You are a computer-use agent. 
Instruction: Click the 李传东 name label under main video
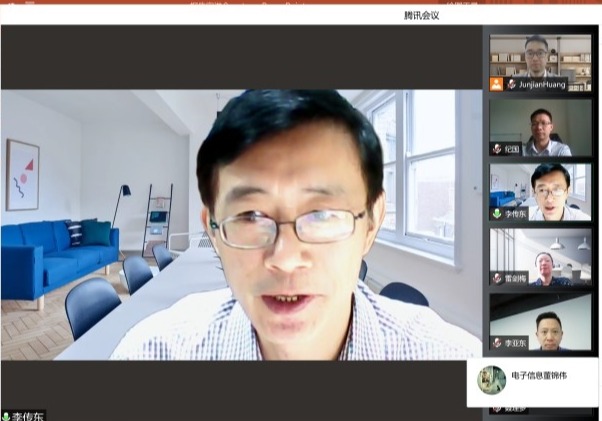pos(27,415)
